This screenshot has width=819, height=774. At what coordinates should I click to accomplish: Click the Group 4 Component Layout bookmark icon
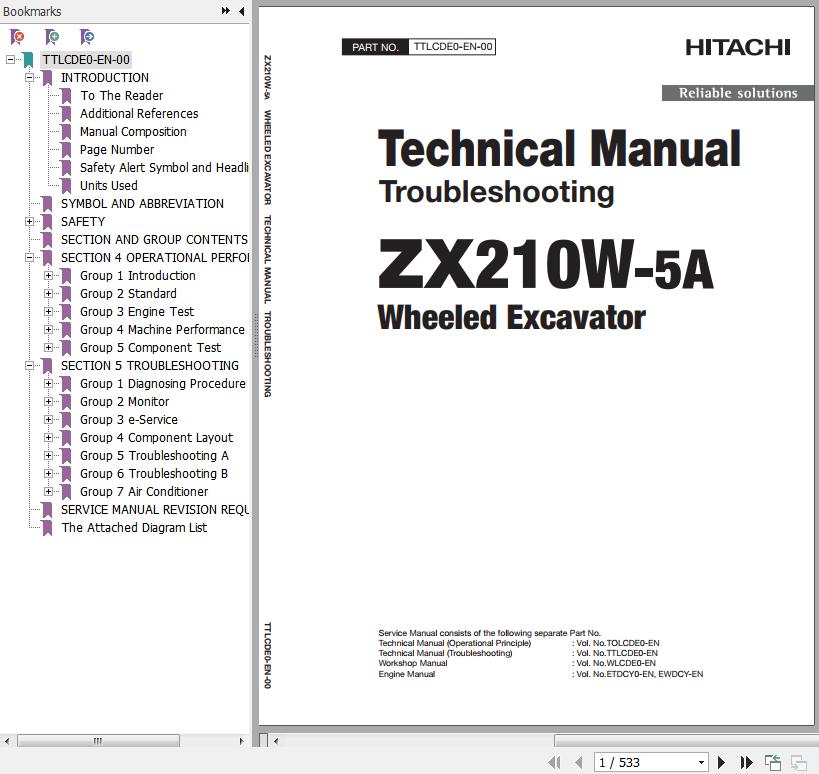point(66,438)
